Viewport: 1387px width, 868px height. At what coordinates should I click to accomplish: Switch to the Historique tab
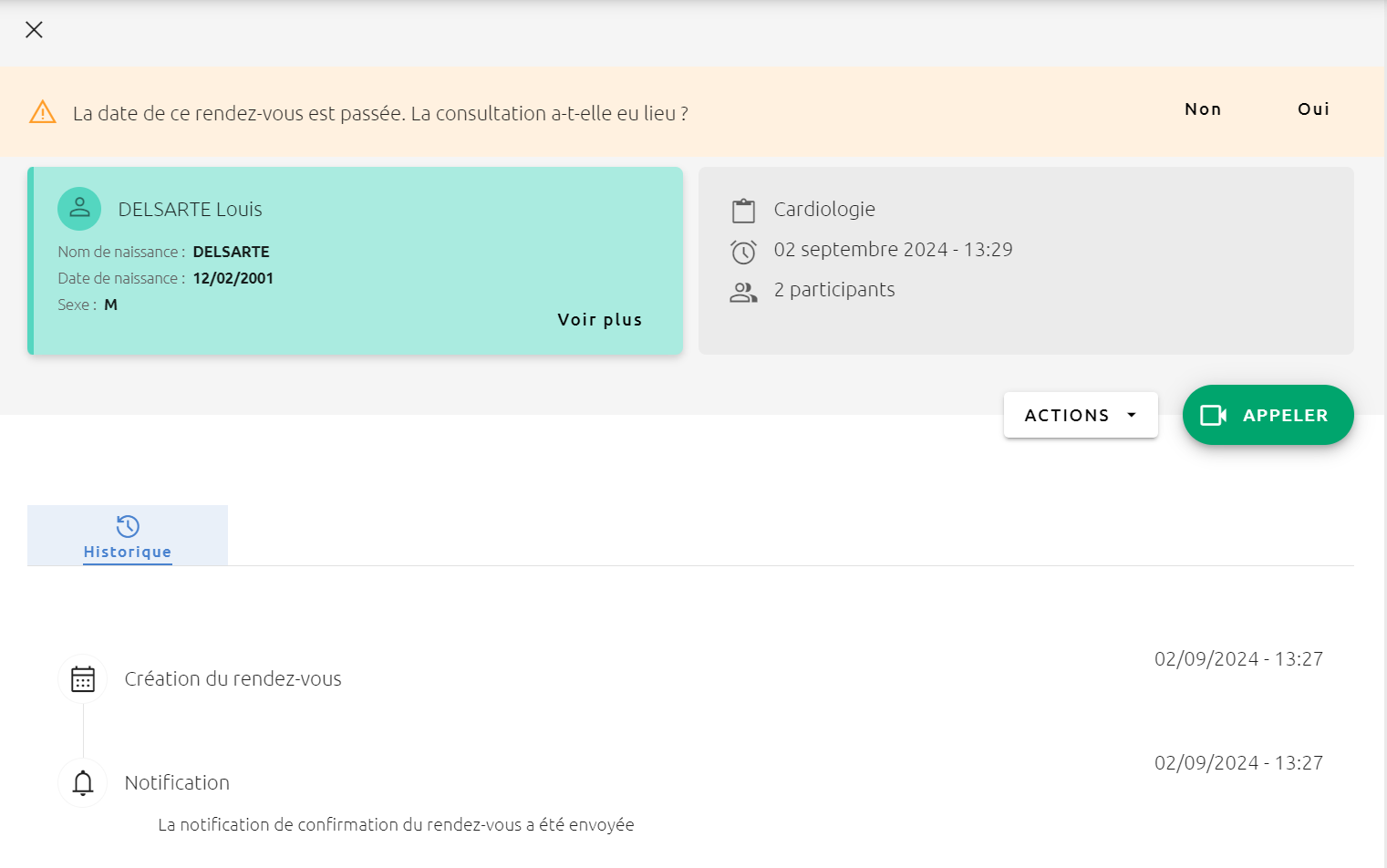click(x=128, y=535)
